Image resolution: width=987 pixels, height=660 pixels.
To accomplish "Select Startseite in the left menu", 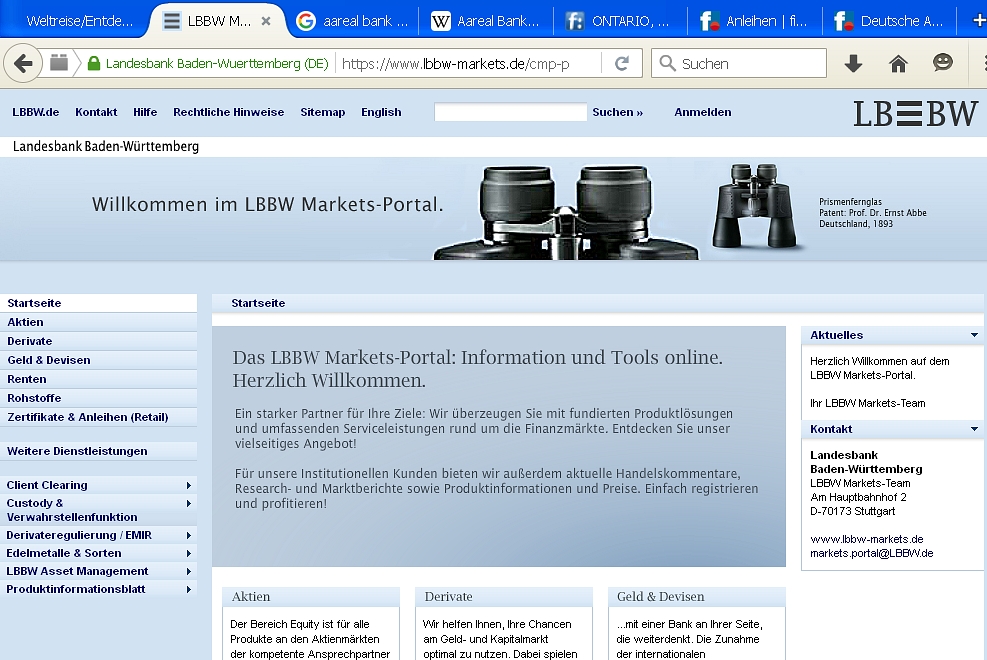I will tap(98, 303).
